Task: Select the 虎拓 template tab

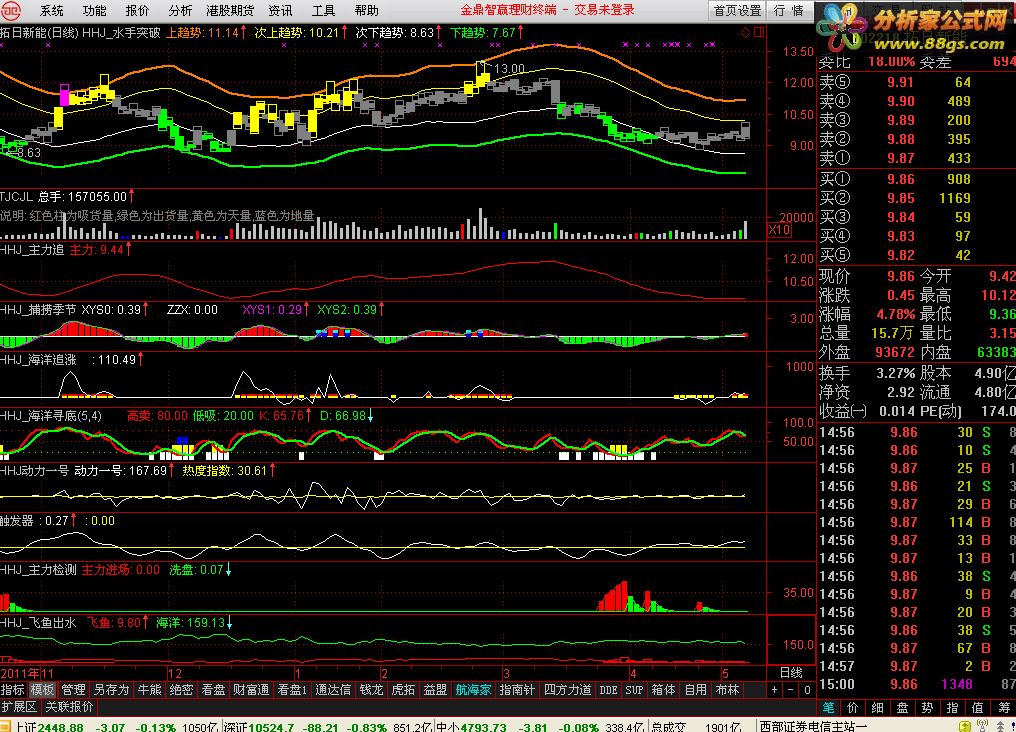Action: 403,690
